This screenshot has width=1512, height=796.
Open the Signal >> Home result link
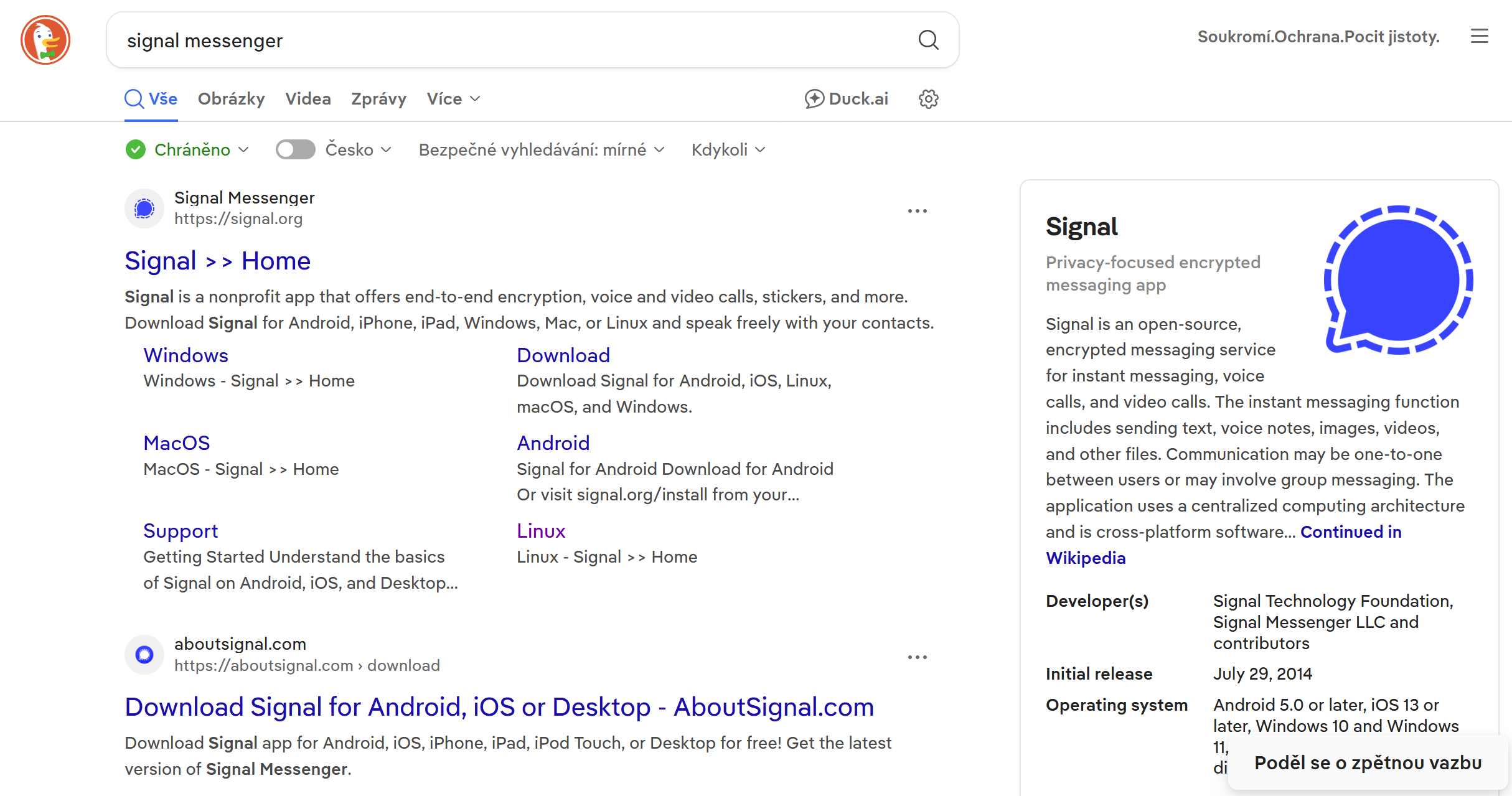[217, 261]
